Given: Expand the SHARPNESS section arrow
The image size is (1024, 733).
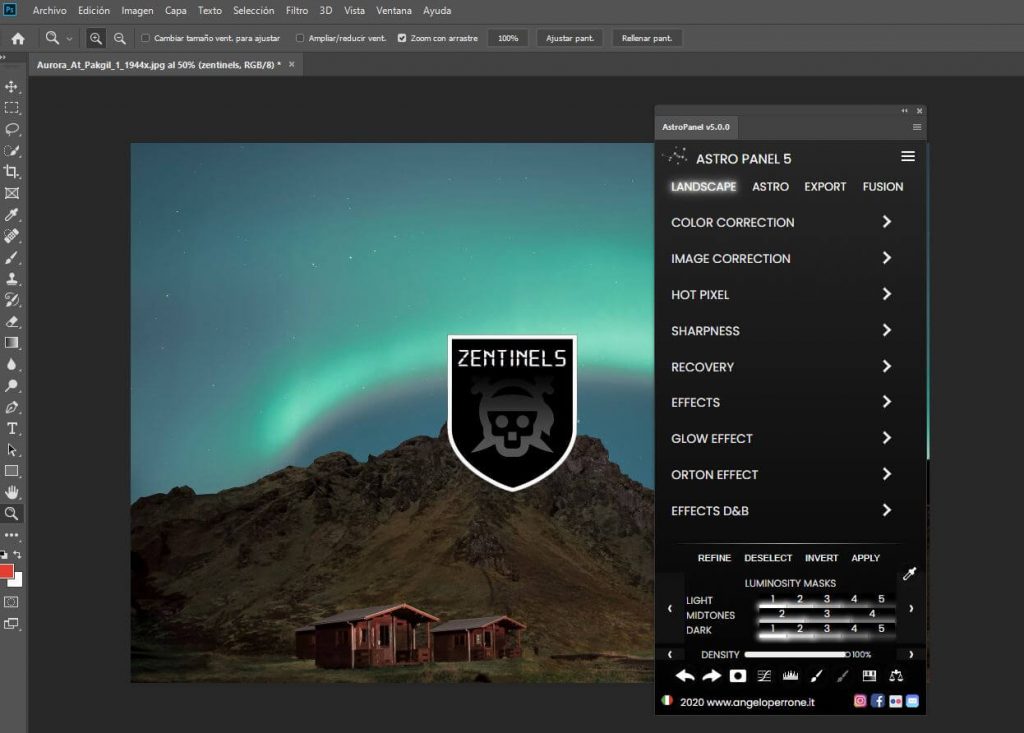Looking at the screenshot, I should coord(886,330).
